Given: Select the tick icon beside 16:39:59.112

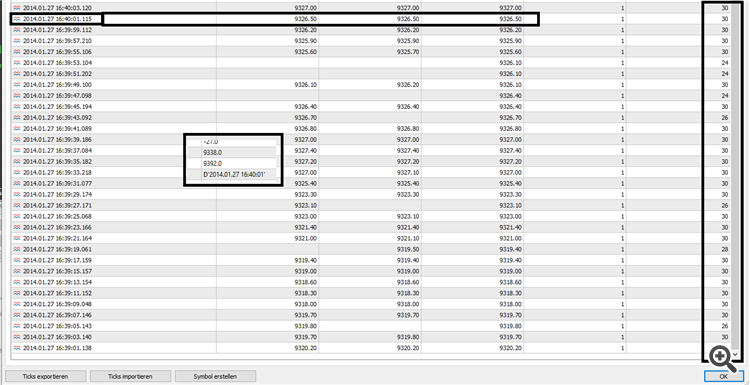Looking at the screenshot, I should (18, 30).
